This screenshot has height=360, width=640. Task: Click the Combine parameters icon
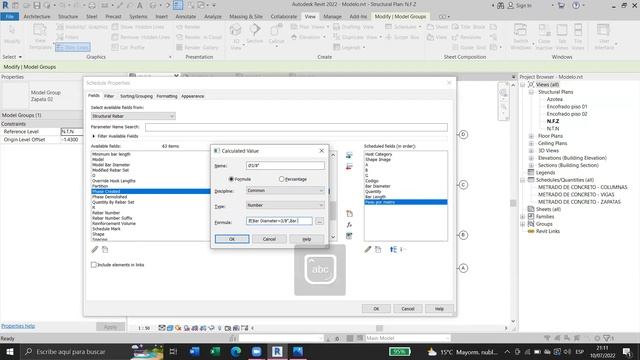pyautogui.click(x=349, y=236)
